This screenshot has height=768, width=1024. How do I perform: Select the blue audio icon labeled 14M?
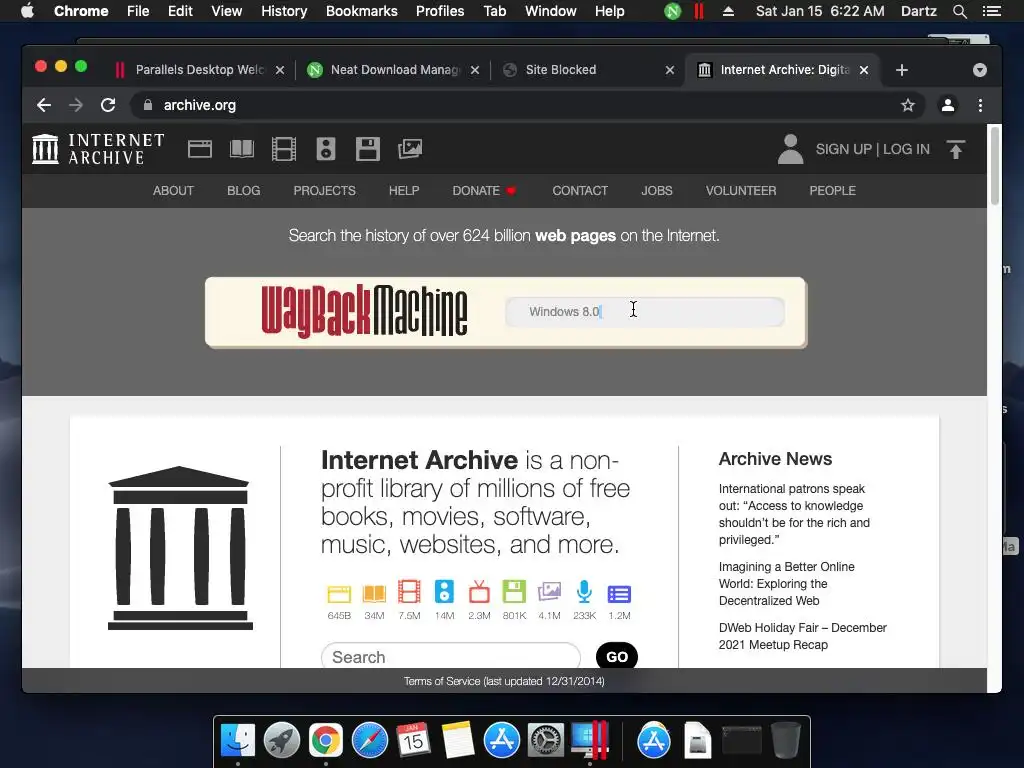[444, 592]
